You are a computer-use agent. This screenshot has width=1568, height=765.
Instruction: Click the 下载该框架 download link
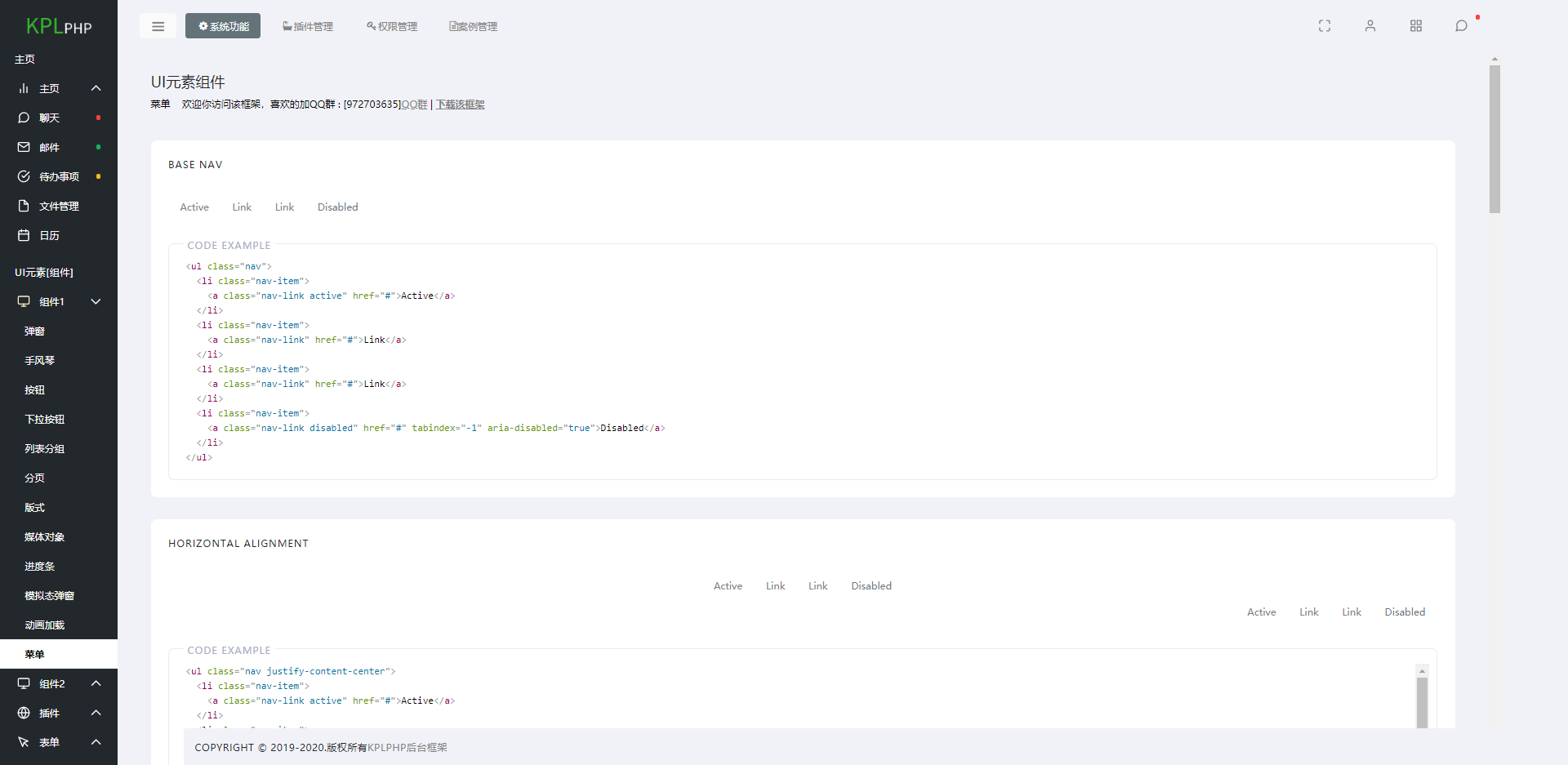(x=461, y=105)
